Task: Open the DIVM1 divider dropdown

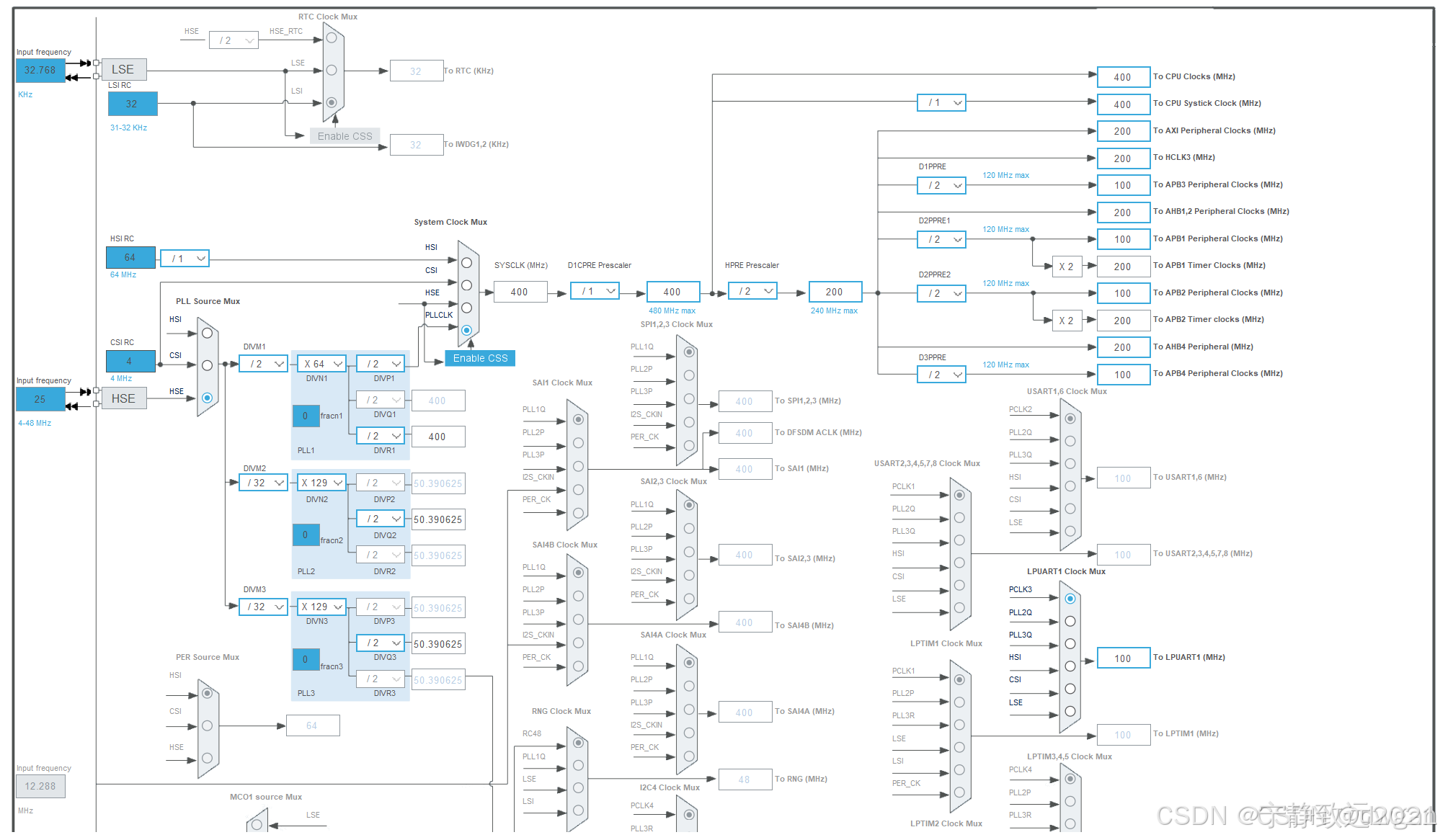Action: (264, 364)
